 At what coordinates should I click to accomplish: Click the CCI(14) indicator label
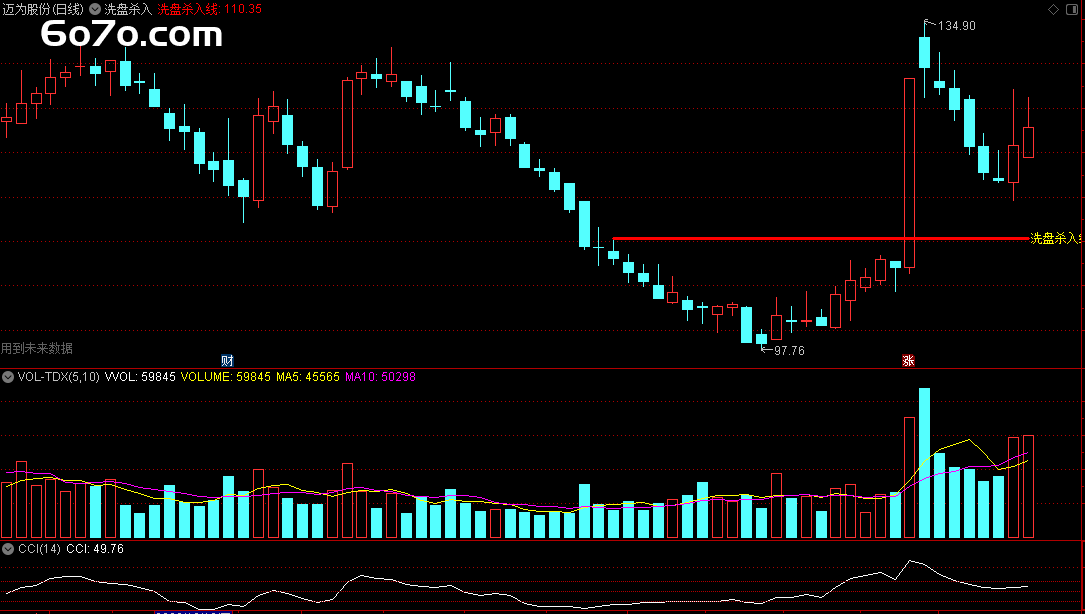39,549
